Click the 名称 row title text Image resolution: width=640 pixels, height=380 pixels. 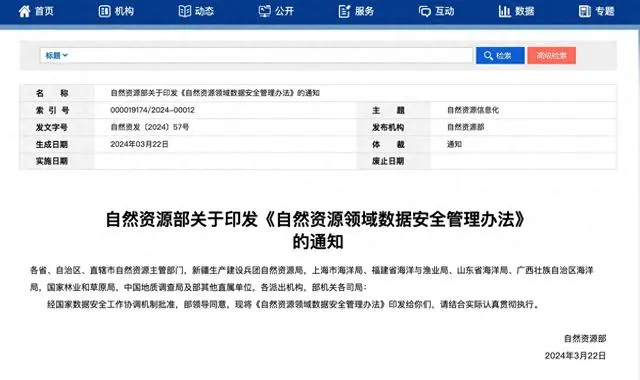(215, 93)
